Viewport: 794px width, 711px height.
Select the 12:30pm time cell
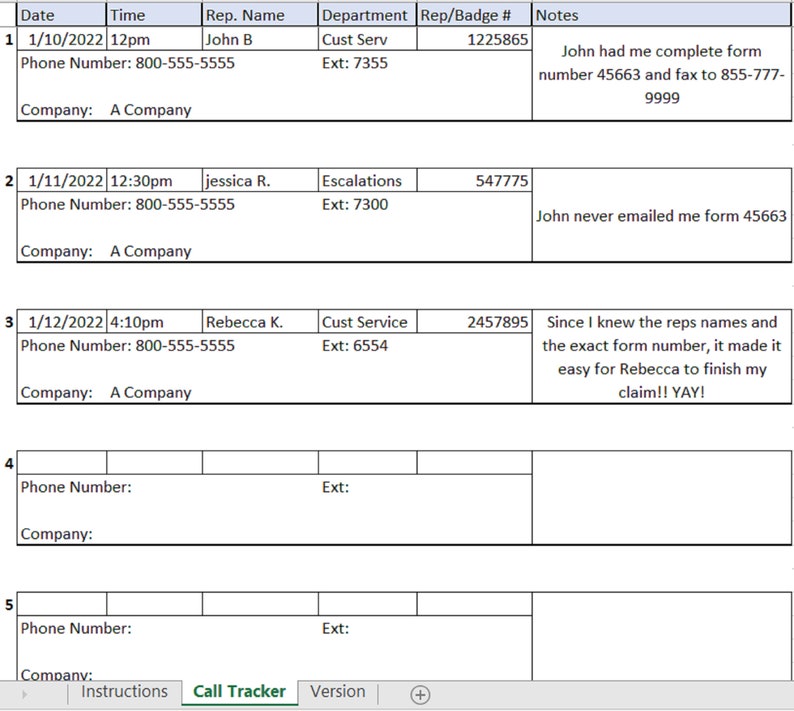point(154,180)
